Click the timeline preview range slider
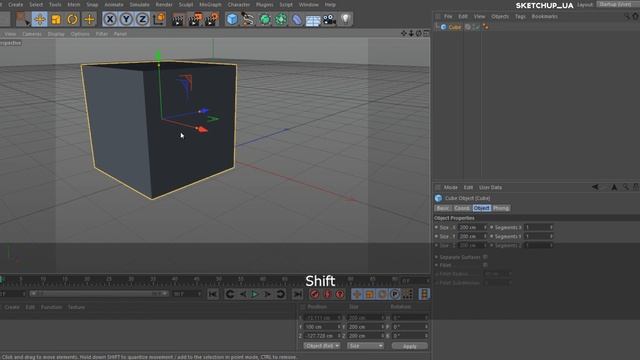 pyautogui.click(x=99, y=293)
